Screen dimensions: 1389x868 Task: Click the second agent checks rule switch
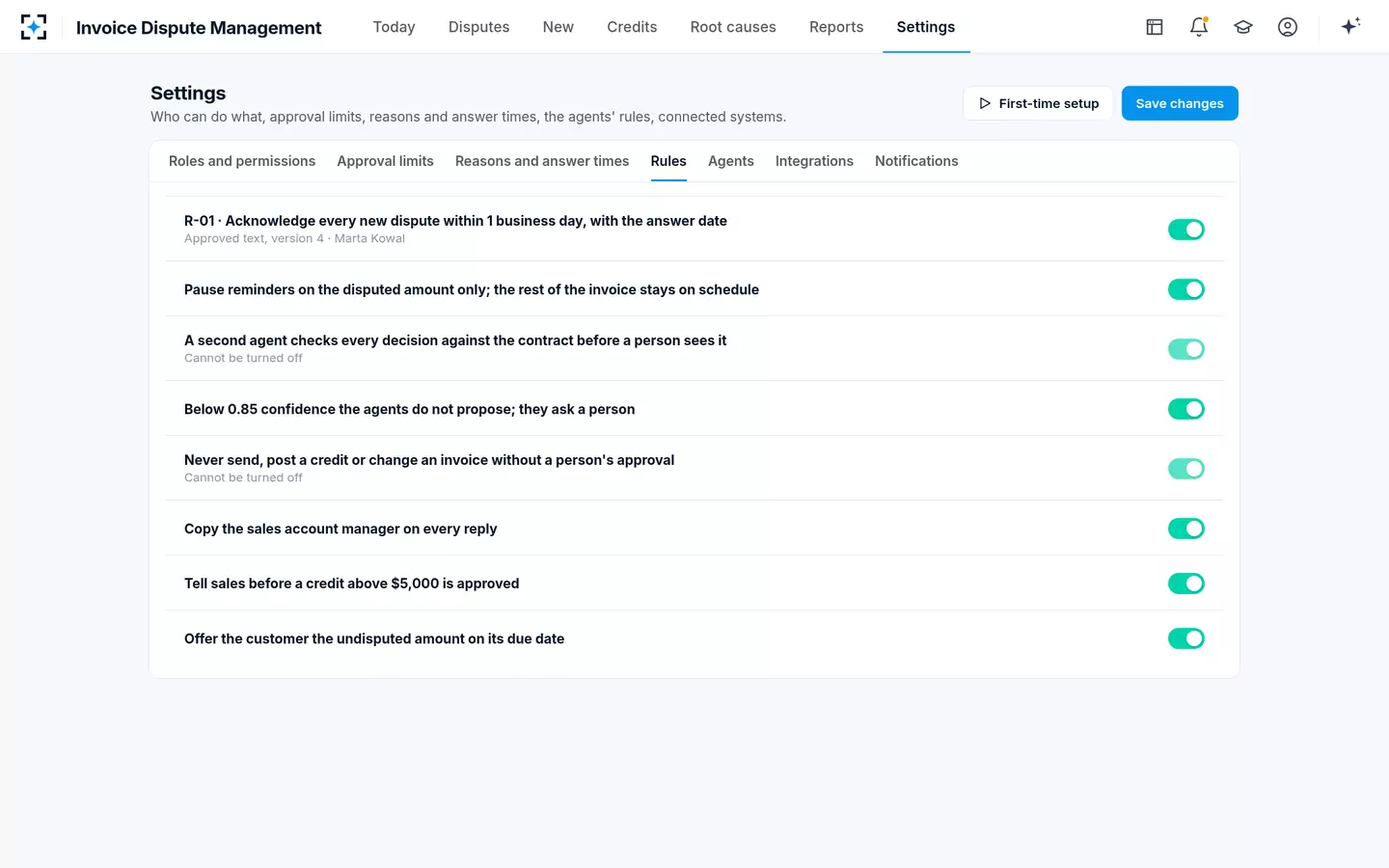pyautogui.click(x=1186, y=349)
